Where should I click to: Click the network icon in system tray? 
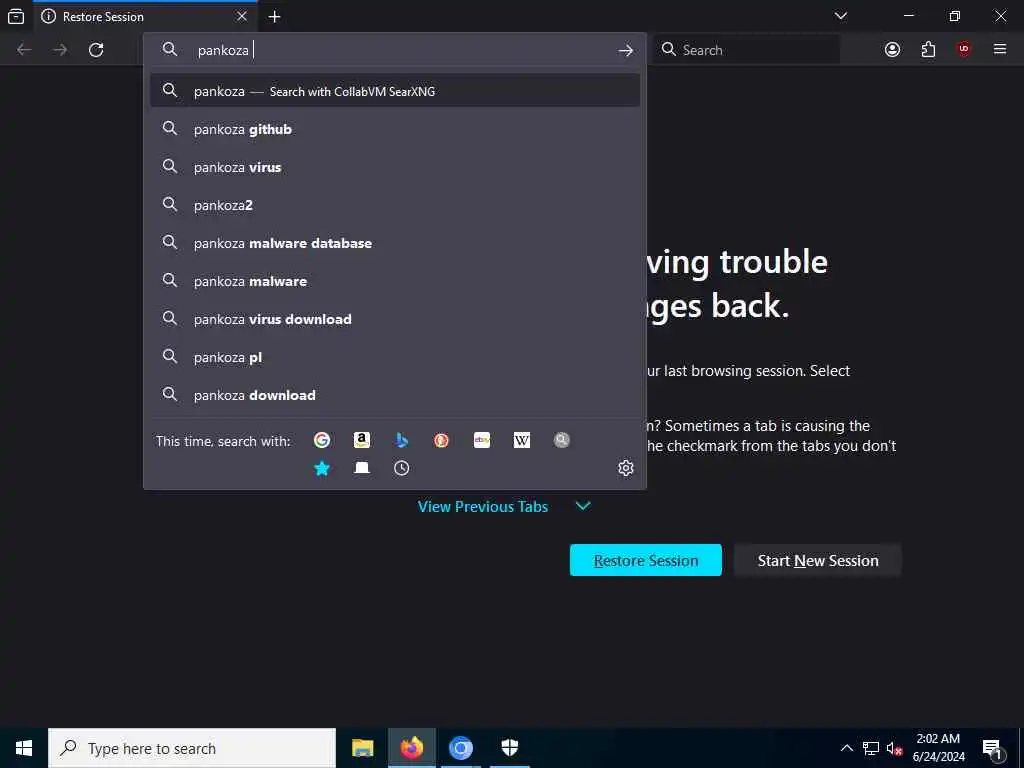[871, 748]
